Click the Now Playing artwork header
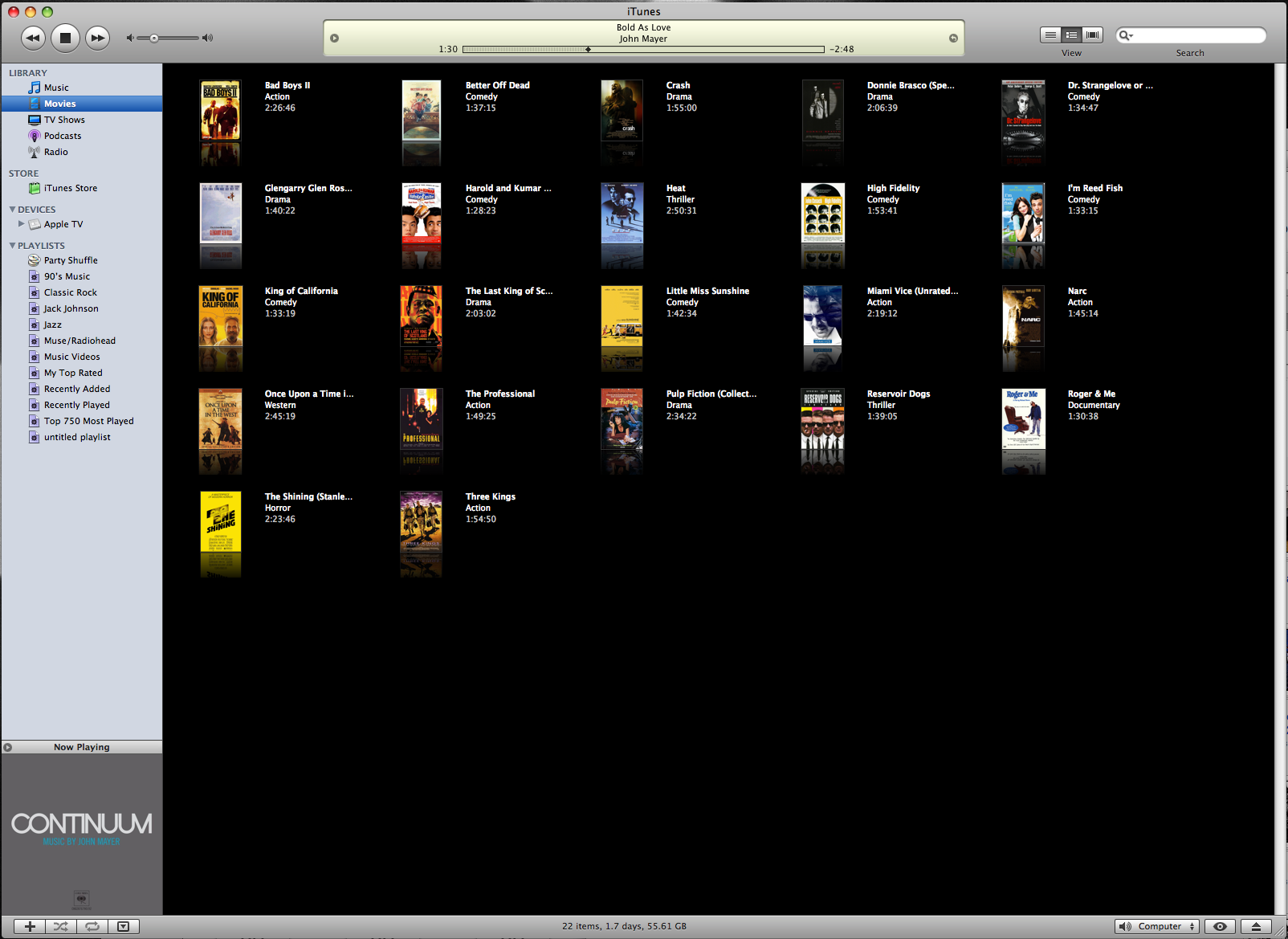 coord(82,747)
